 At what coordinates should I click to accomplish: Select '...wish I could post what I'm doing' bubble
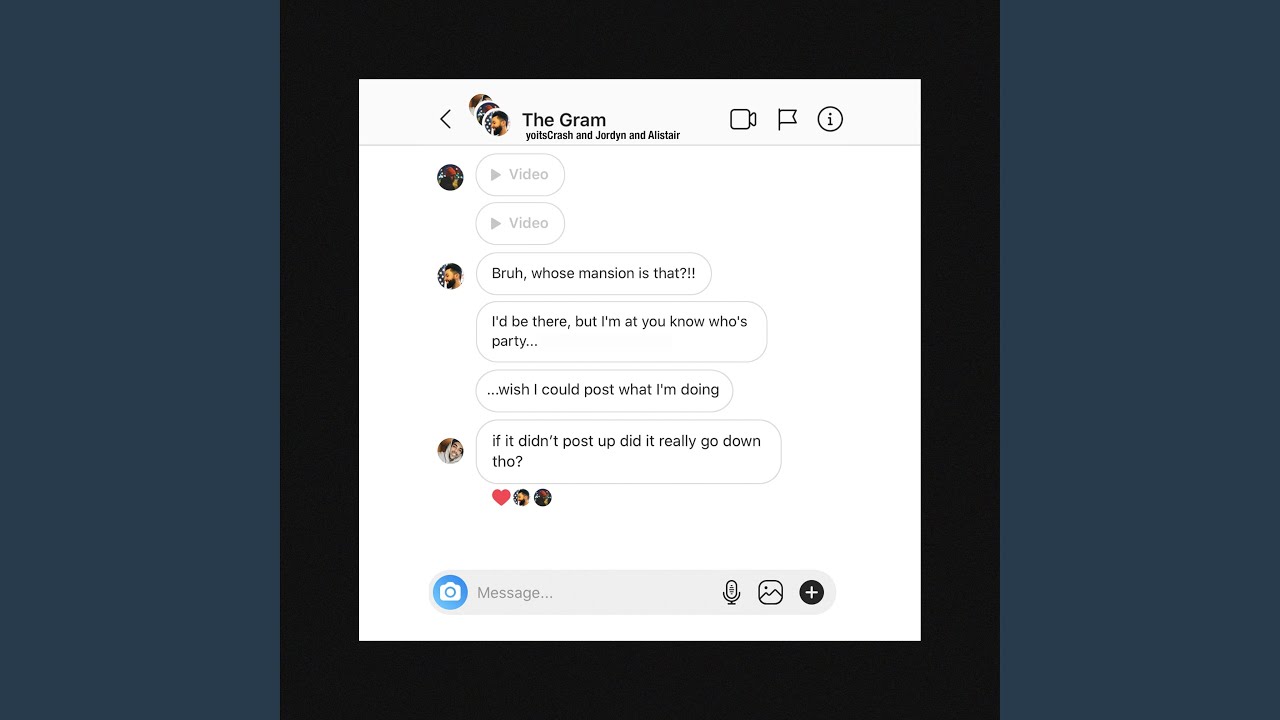point(604,390)
